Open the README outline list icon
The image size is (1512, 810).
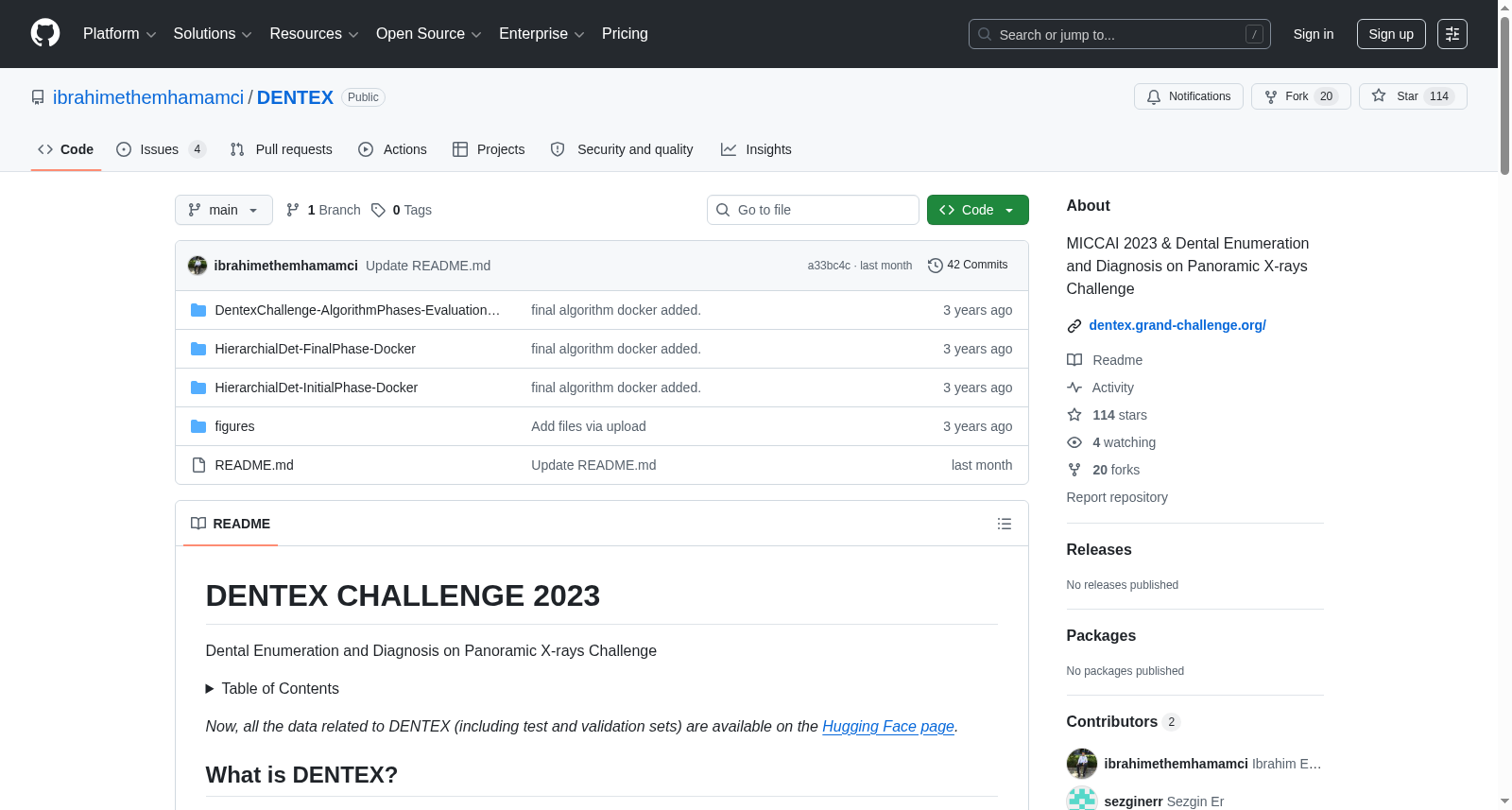click(1005, 524)
